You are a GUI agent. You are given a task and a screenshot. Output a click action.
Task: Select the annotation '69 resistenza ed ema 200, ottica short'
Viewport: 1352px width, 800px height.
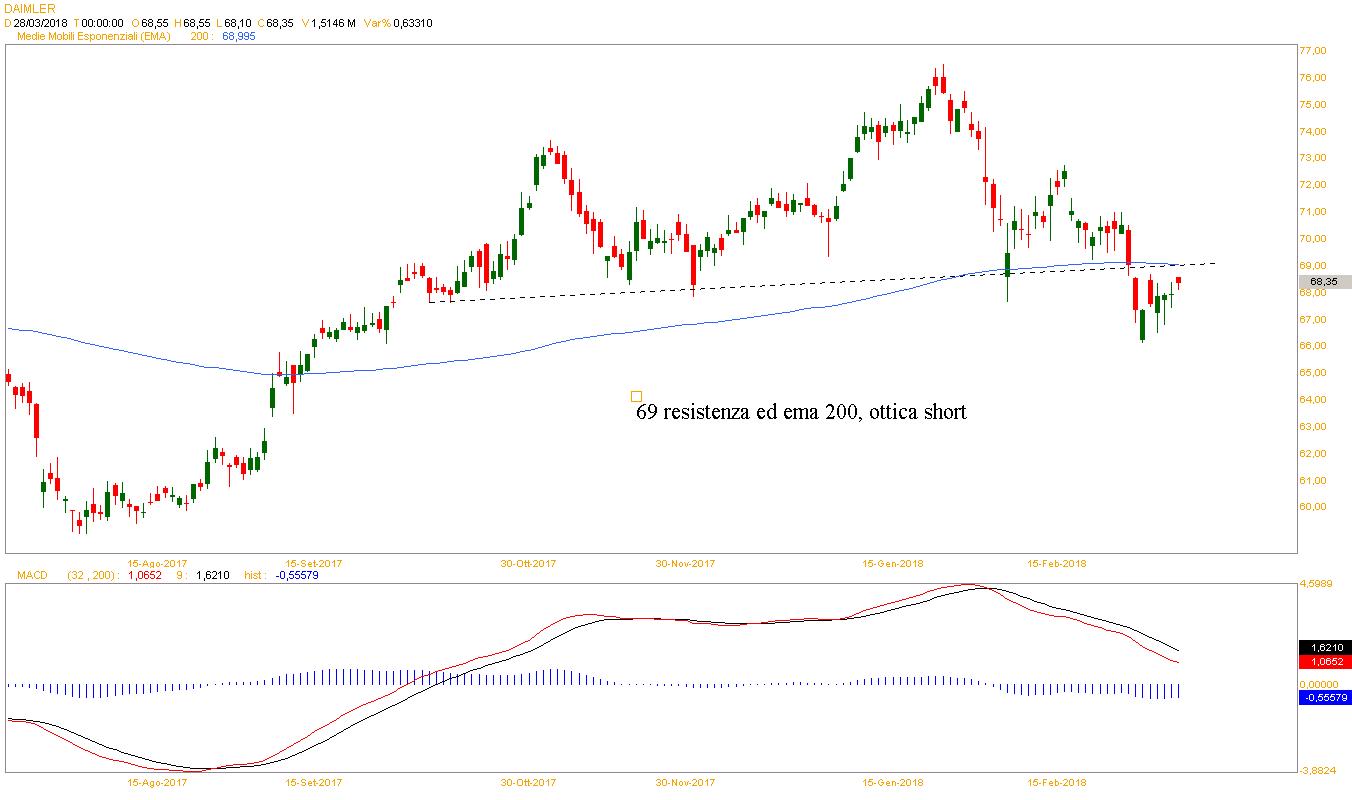[x=802, y=412]
